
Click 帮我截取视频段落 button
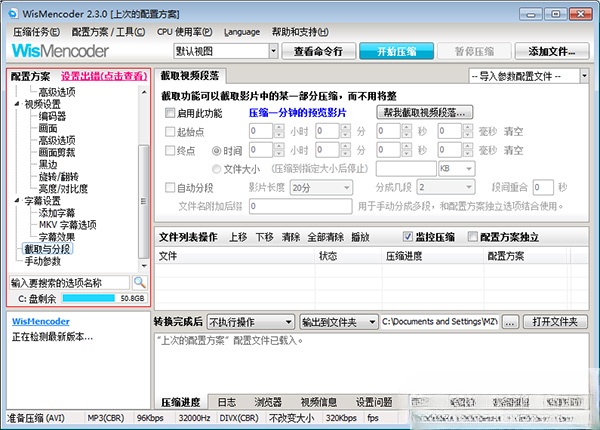[x=424, y=112]
